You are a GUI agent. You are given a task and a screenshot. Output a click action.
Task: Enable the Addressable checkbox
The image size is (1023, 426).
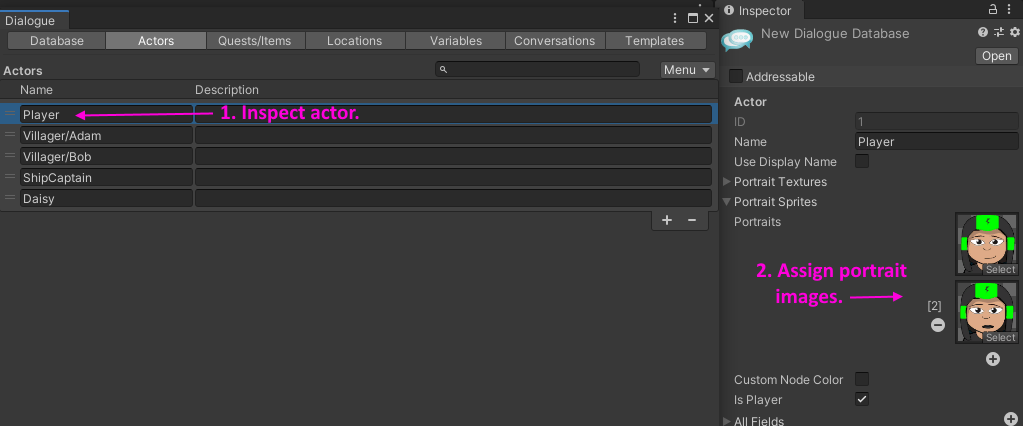(x=736, y=76)
